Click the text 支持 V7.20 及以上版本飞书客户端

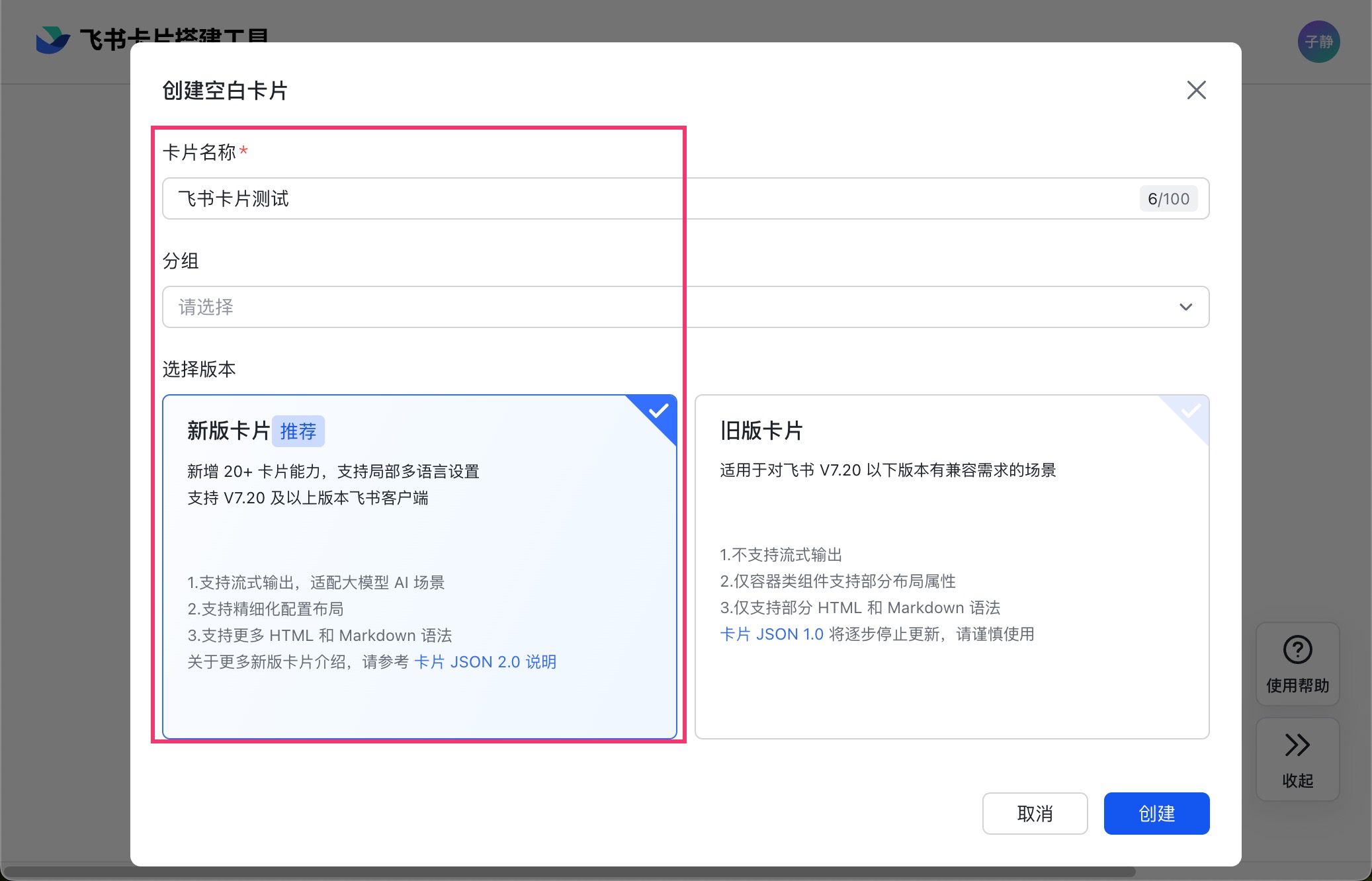tap(308, 498)
